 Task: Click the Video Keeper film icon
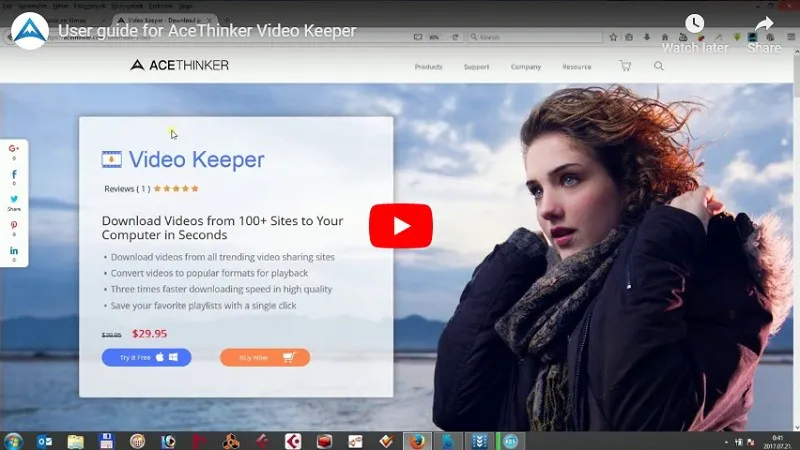111,160
